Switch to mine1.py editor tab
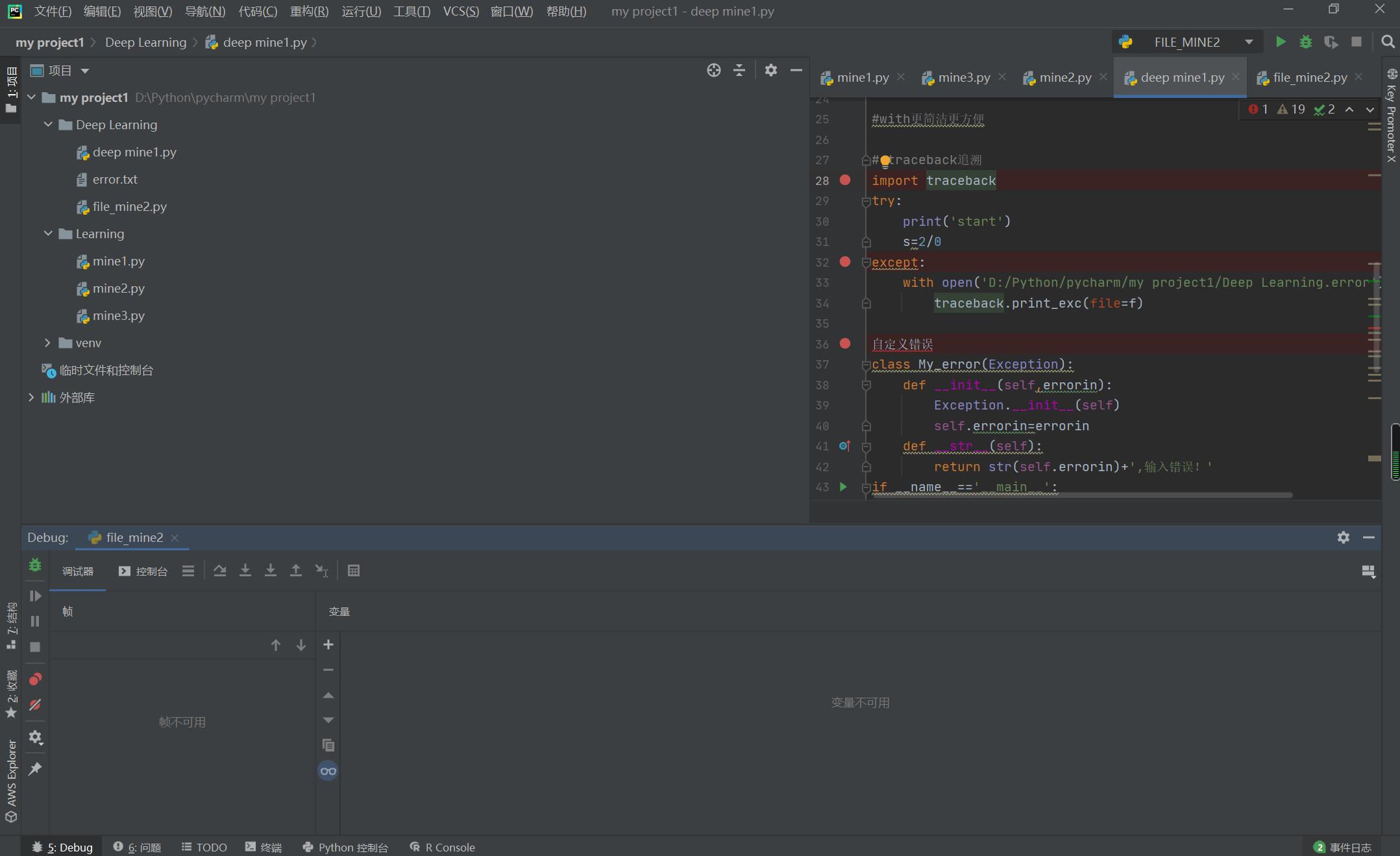 tap(862, 77)
